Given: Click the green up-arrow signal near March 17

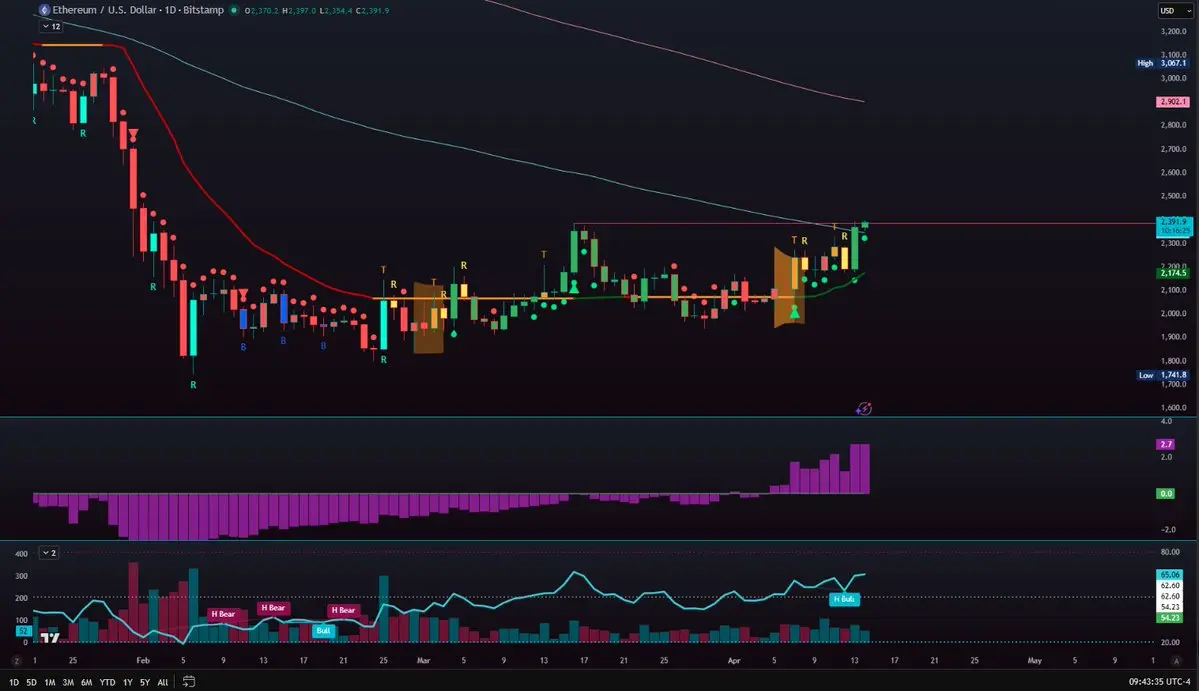Looking at the screenshot, I should (x=574, y=287).
